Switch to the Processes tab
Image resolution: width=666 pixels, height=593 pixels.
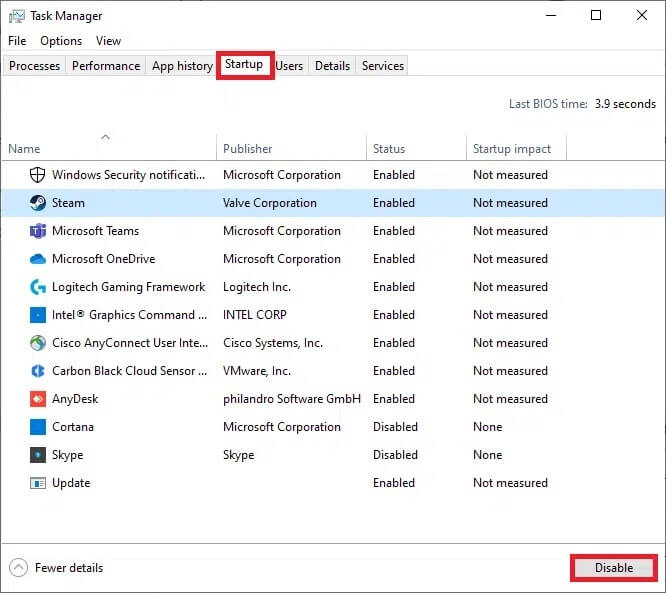point(34,66)
